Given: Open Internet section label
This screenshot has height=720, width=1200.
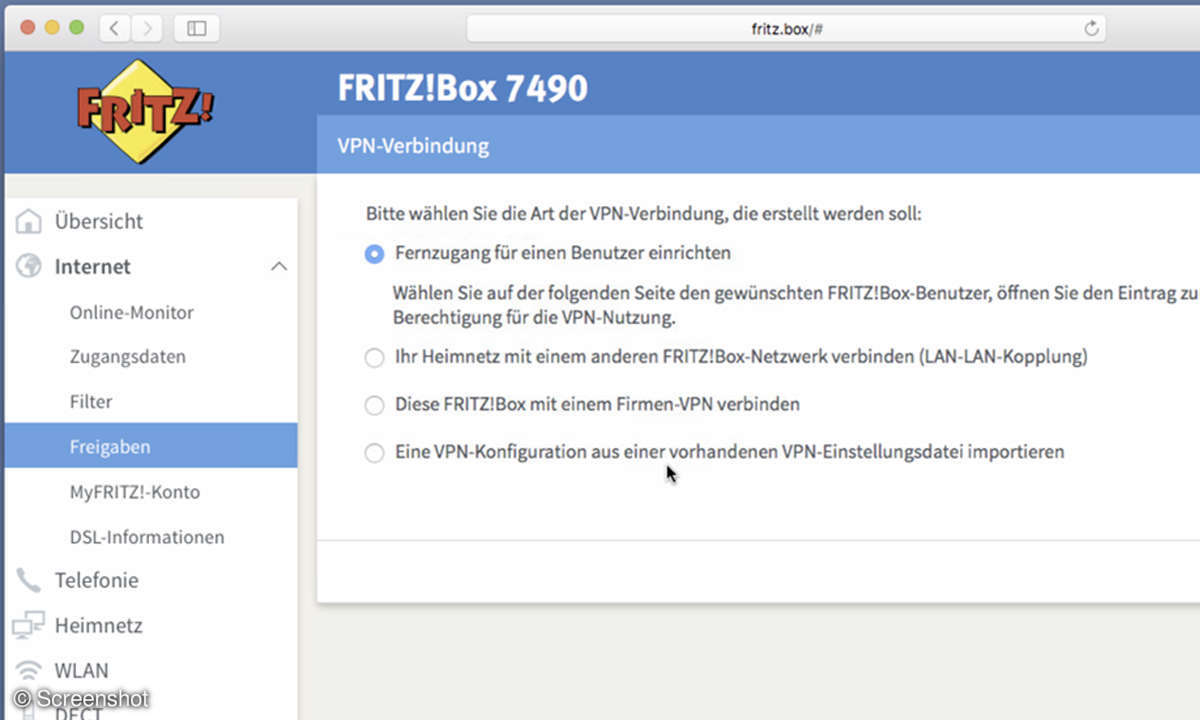Looking at the screenshot, I should coord(93,267).
